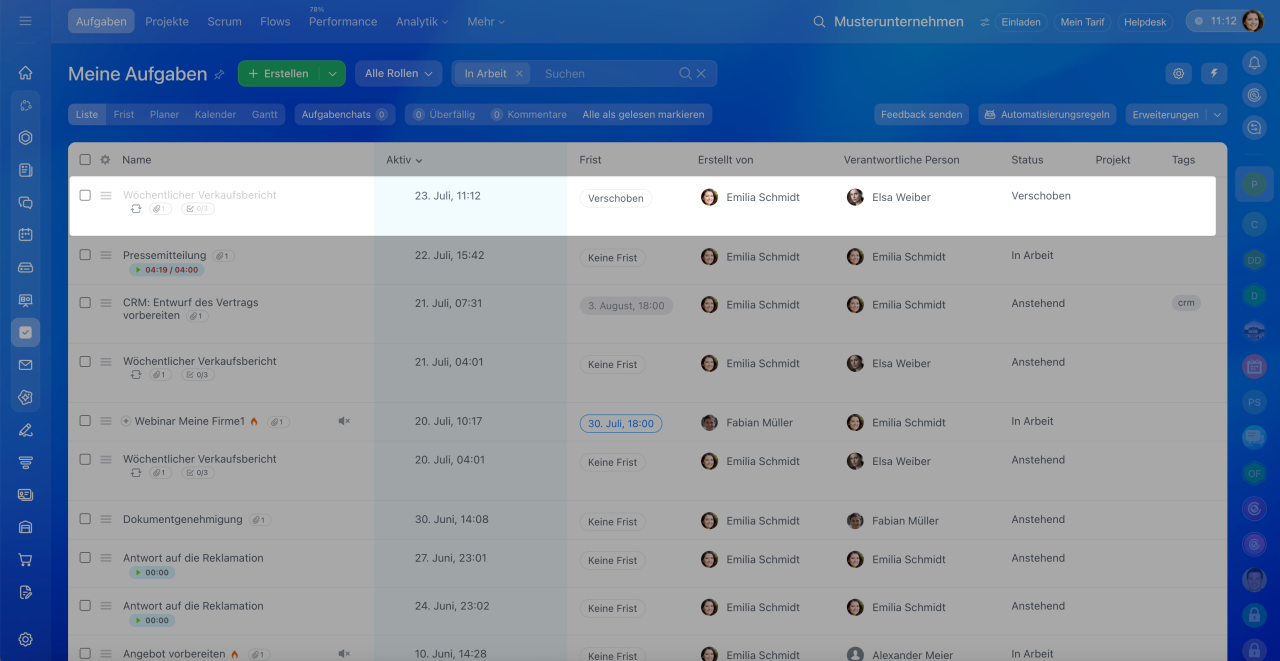The width and height of the screenshot is (1280, 661).
Task: Open the Calendar icon in left sidebar
Action: tap(25, 235)
